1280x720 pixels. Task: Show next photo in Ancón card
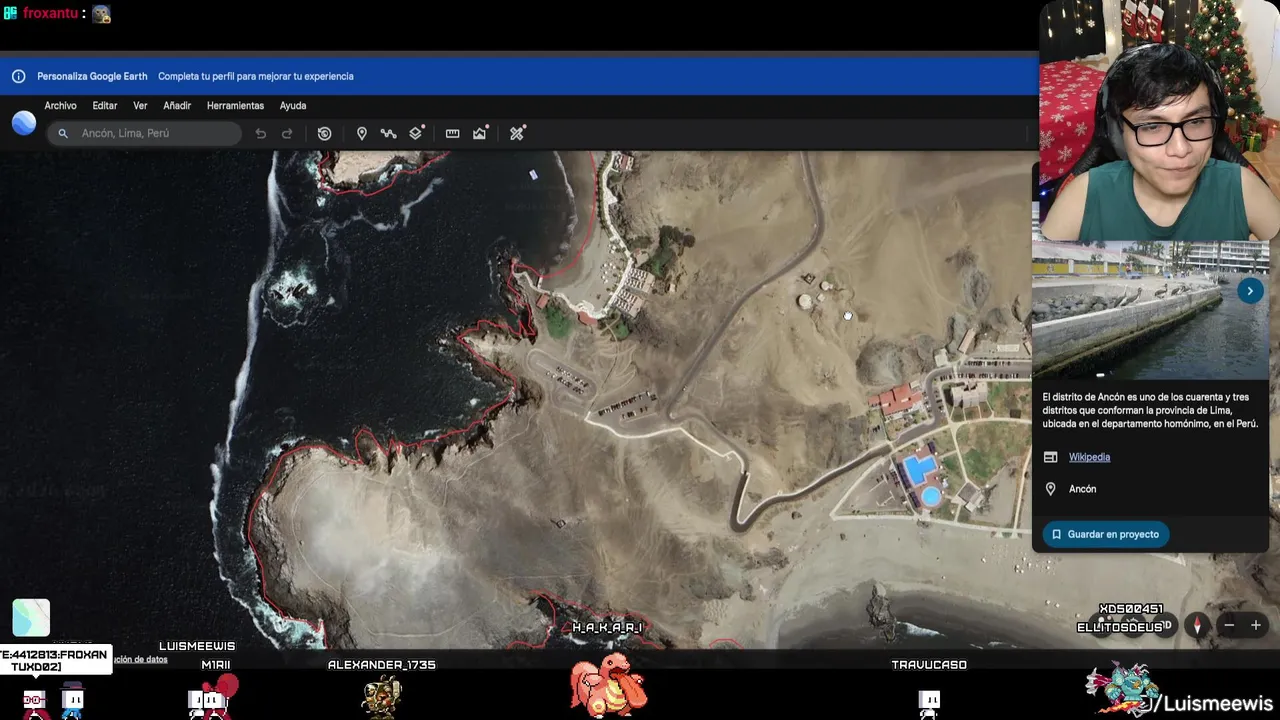pos(1250,291)
